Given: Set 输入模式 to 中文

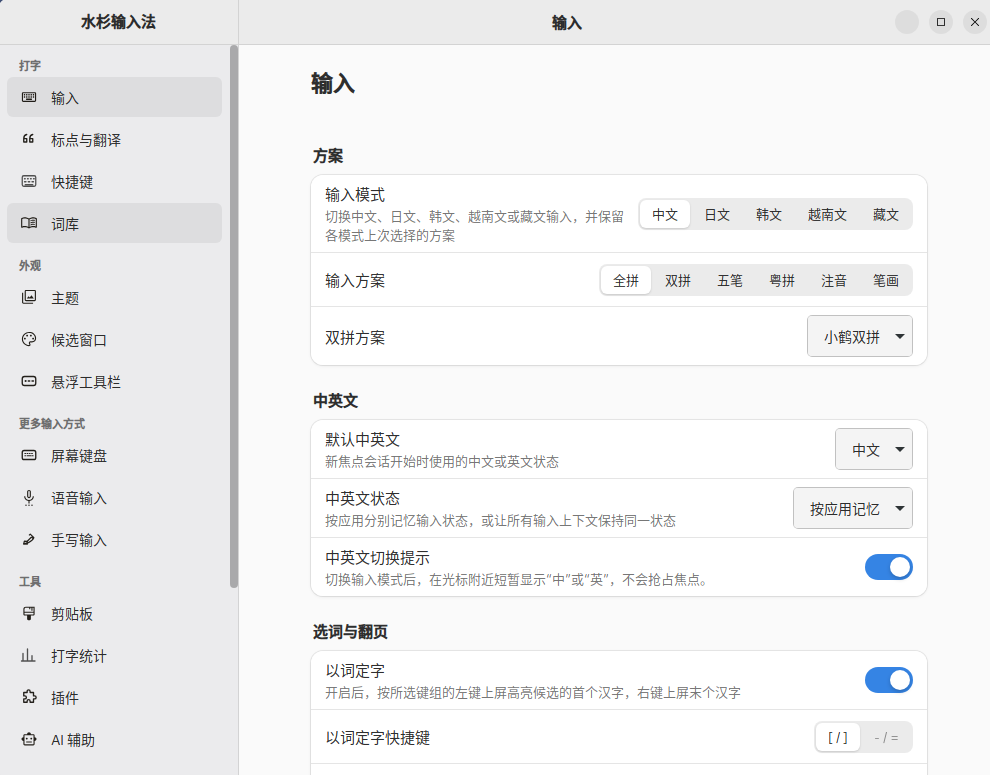Looking at the screenshot, I should click(x=665, y=215).
